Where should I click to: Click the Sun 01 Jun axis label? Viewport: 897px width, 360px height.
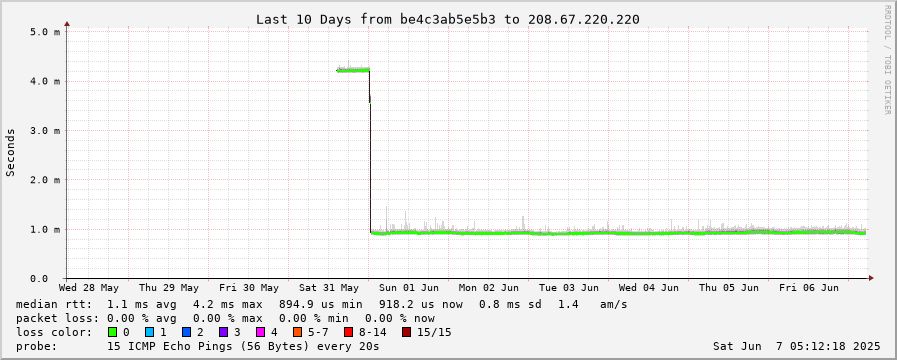point(409,287)
